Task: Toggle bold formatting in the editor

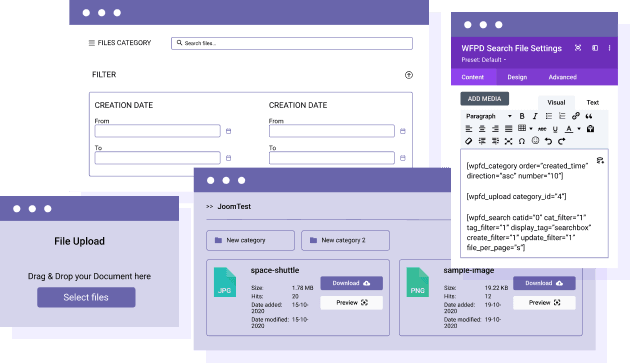Action: pyautogui.click(x=522, y=116)
